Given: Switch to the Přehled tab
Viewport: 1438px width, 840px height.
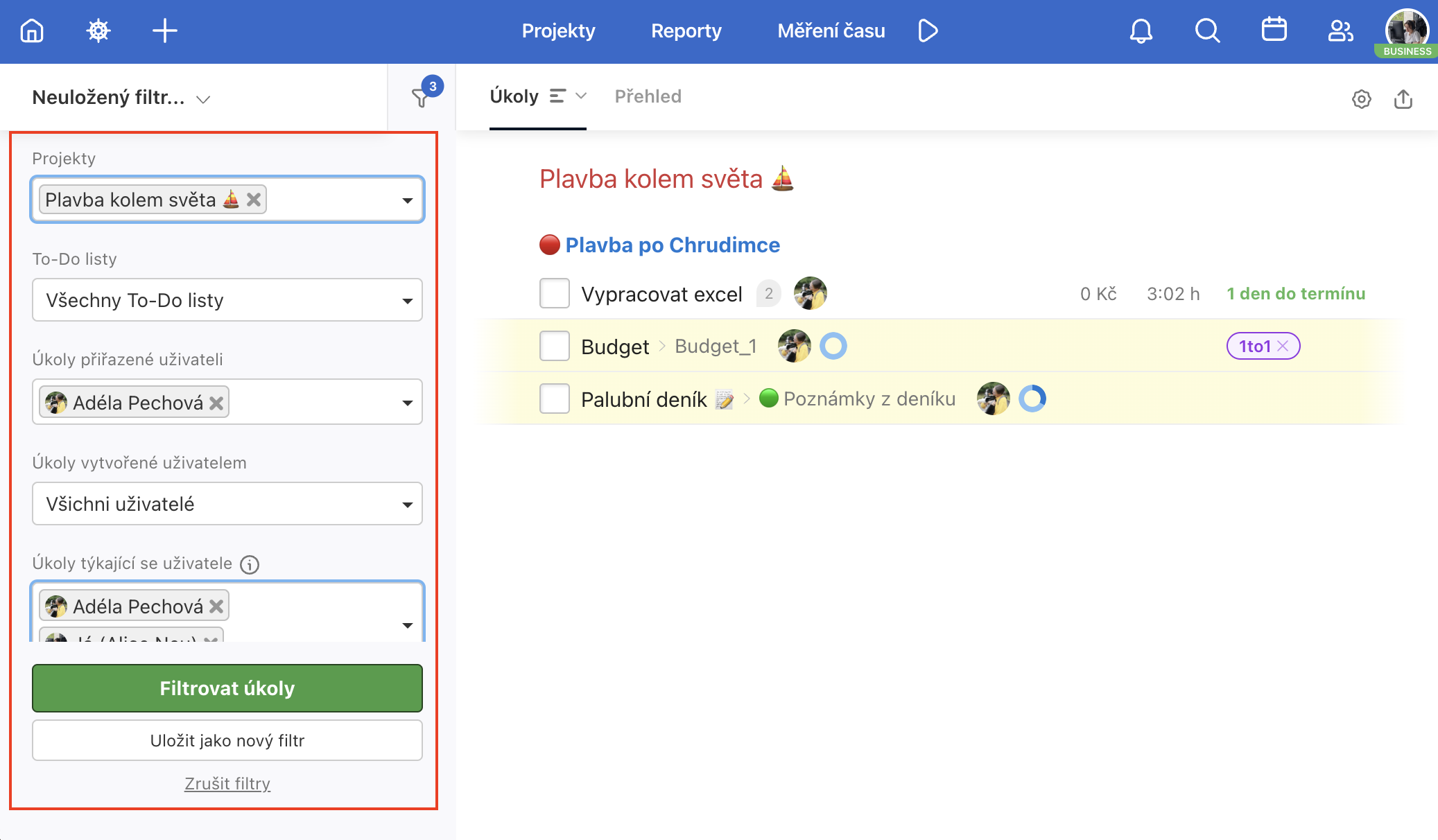Looking at the screenshot, I should click(648, 96).
